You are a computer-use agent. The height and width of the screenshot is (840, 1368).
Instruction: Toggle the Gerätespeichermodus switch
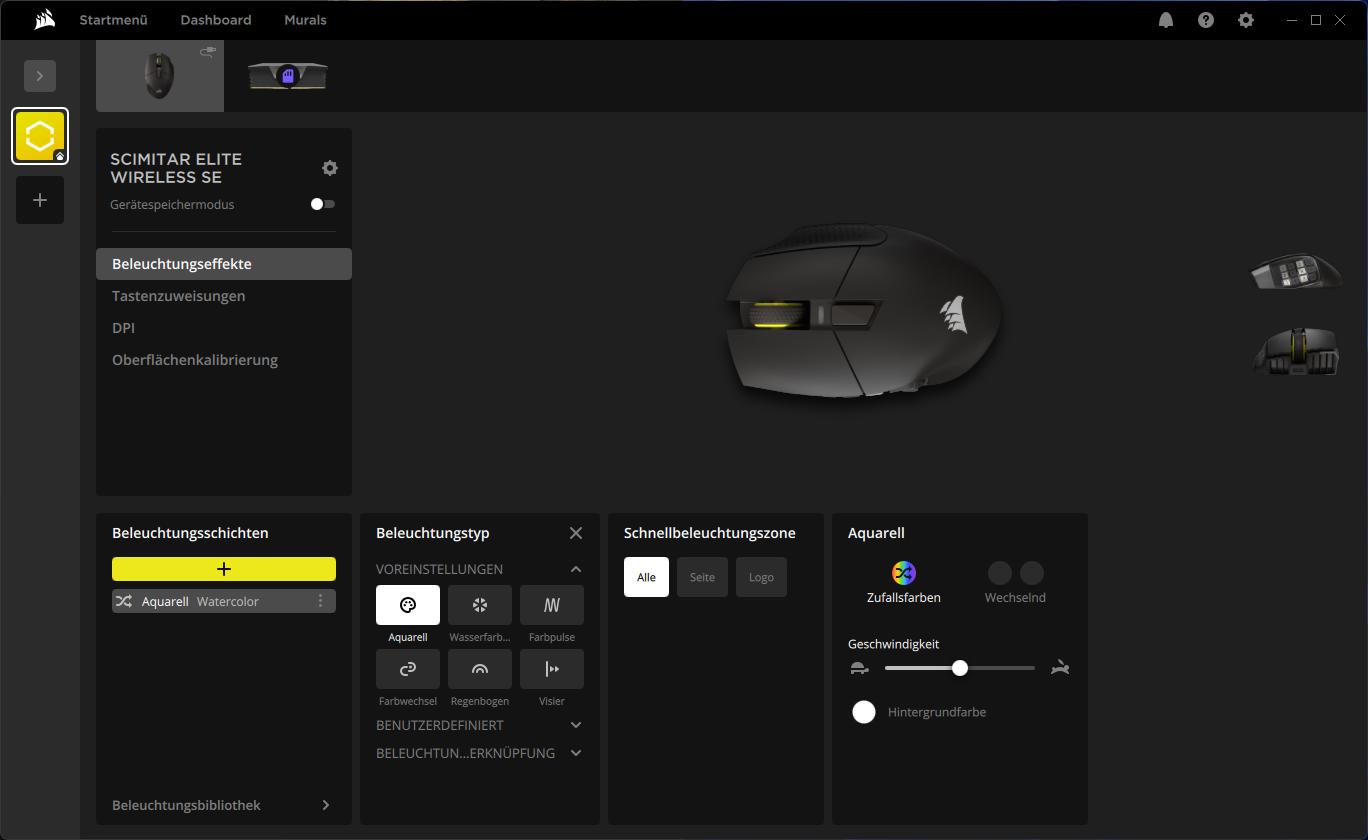[322, 204]
